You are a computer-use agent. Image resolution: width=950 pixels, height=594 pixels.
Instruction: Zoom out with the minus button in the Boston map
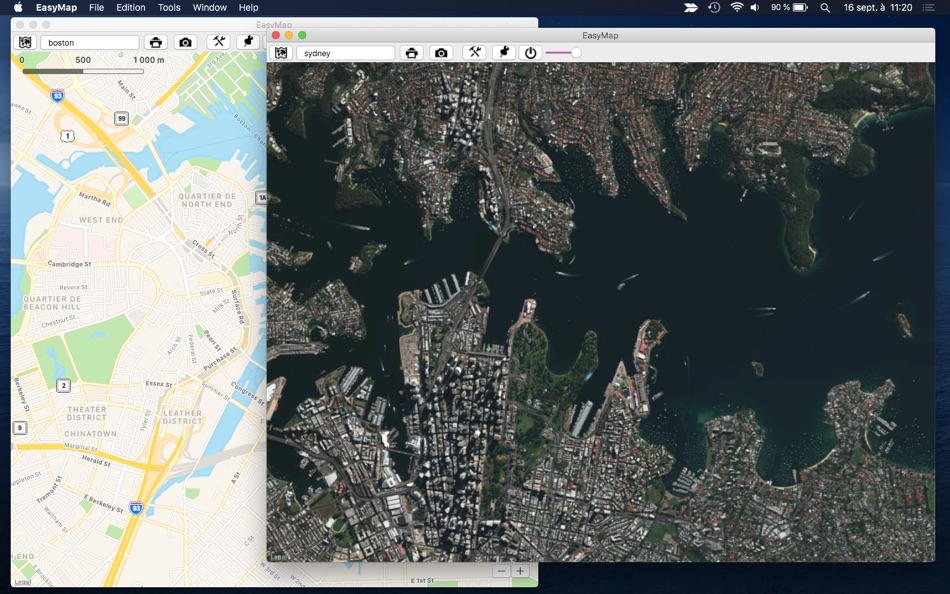[501, 571]
